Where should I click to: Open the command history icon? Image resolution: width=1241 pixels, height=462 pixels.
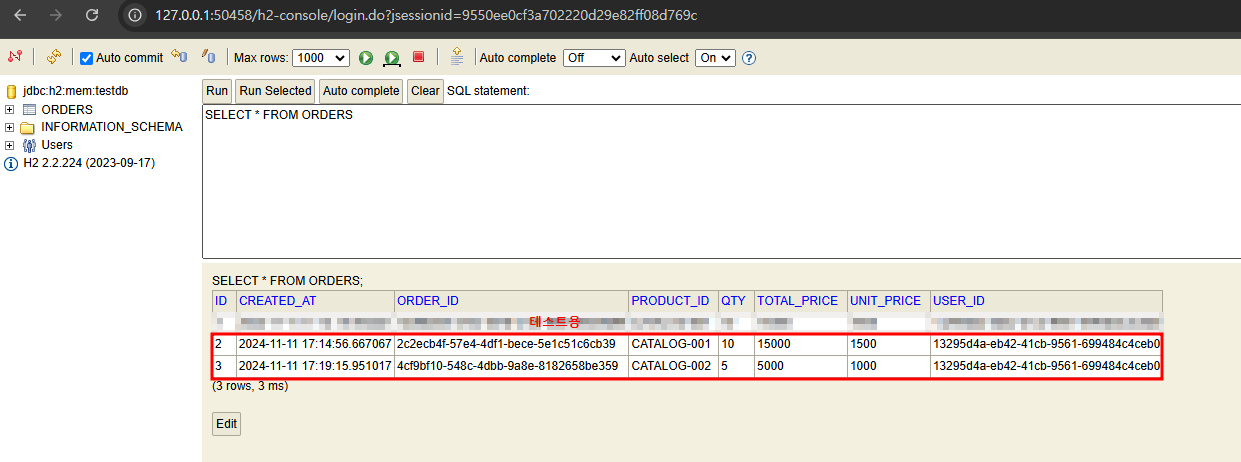457,57
